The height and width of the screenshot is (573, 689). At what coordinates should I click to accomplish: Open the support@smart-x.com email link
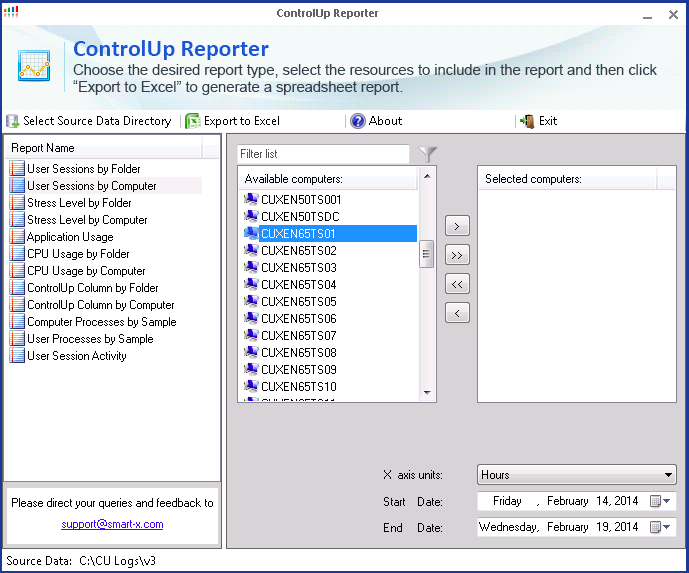112,524
